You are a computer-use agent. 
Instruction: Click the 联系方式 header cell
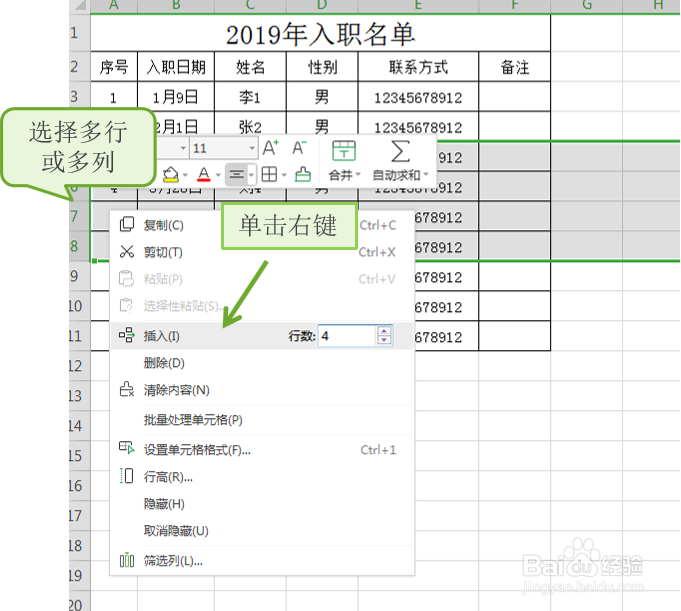(x=418, y=66)
